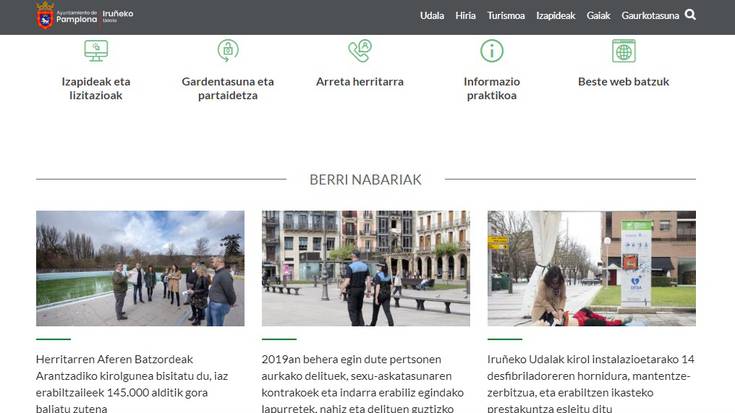
Task: Open the Turismoa menu
Action: click(506, 15)
